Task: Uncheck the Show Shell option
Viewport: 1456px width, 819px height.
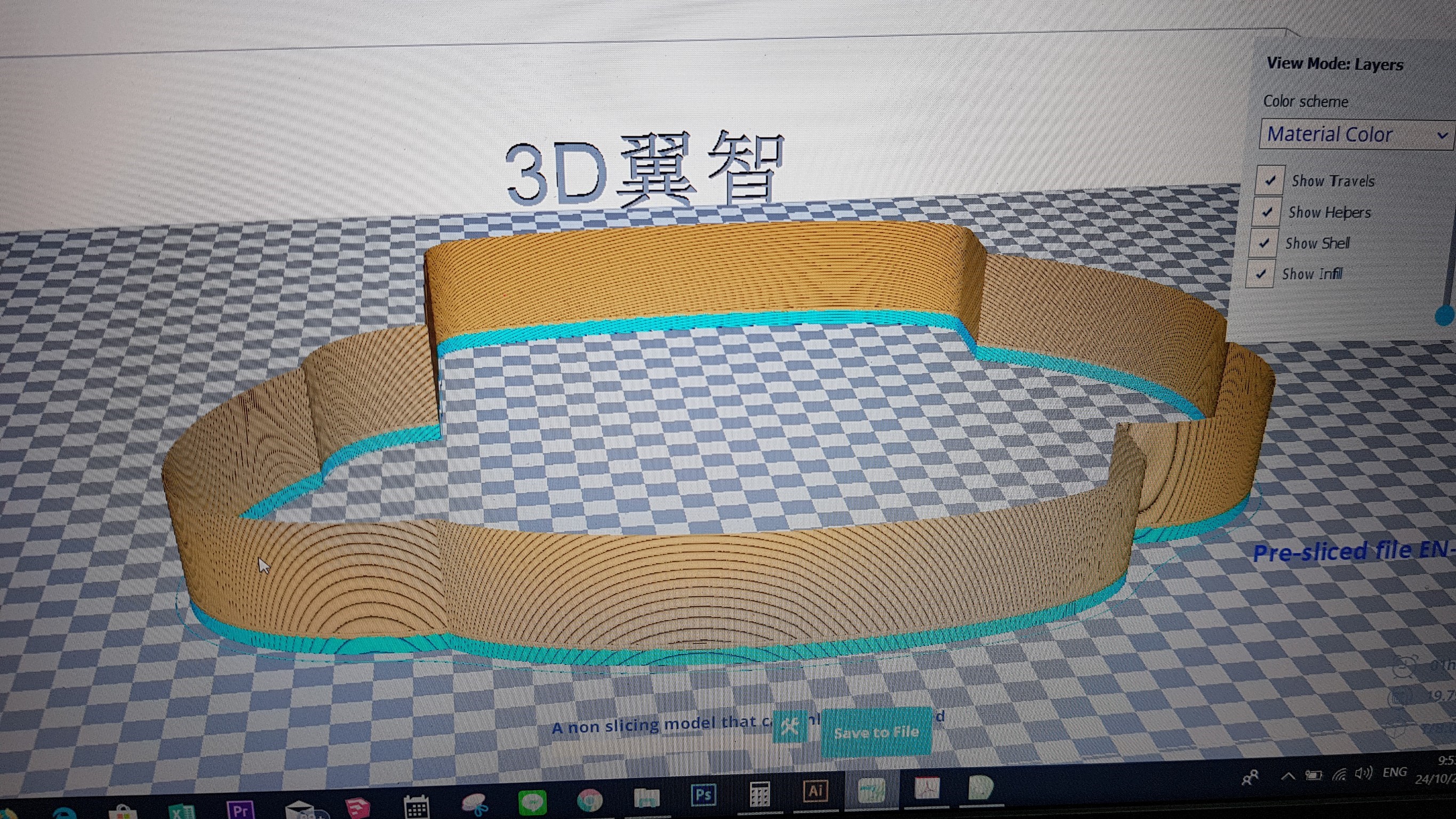Action: [x=1265, y=243]
